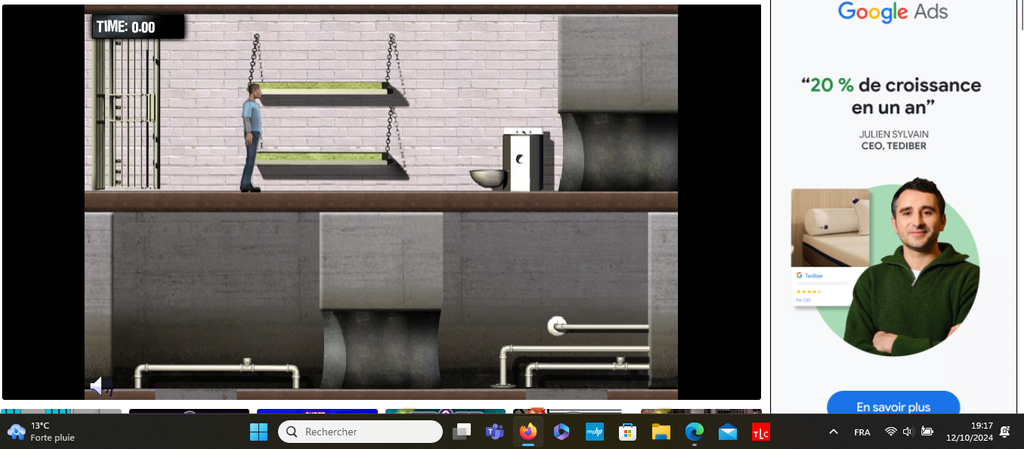Click the "En savoir plus" ad button
The image size is (1024, 449).
pos(893,407)
